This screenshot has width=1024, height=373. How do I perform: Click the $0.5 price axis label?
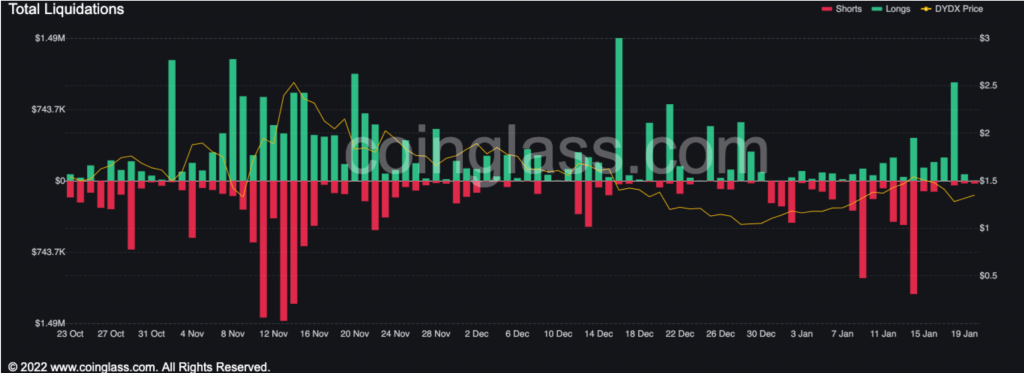[990, 276]
